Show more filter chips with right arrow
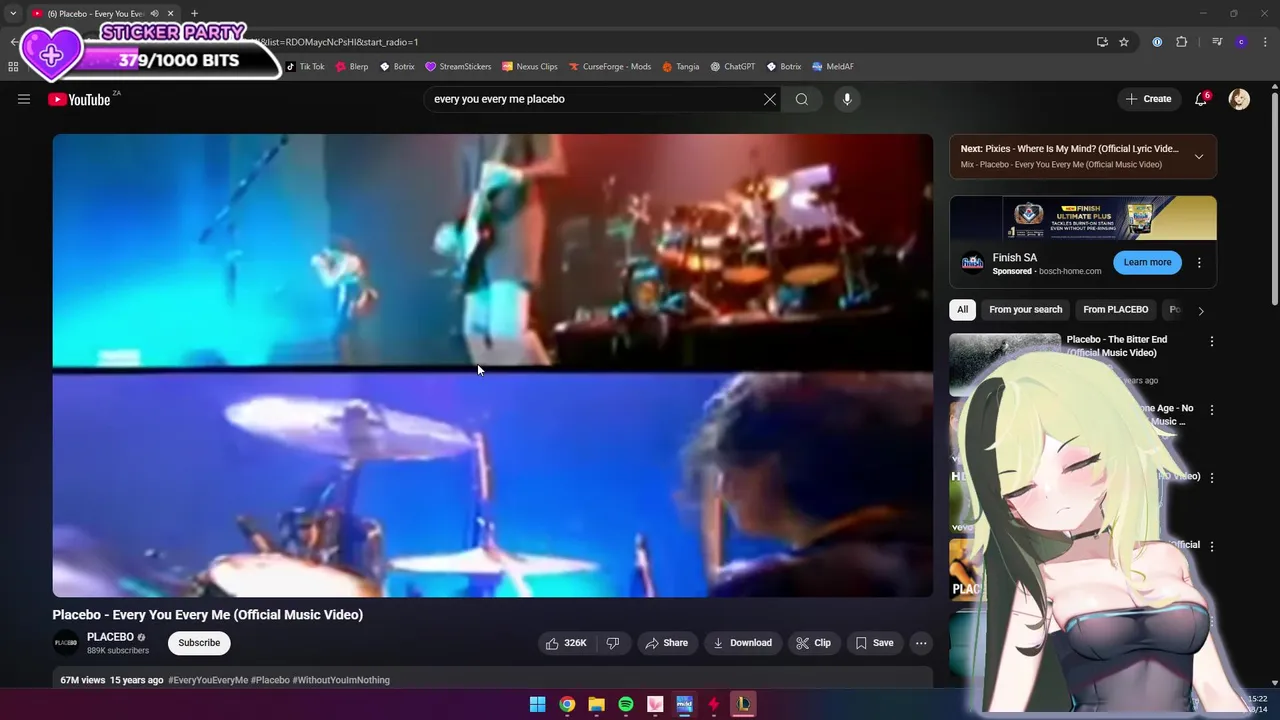The width and height of the screenshot is (1280, 720). 1201,310
